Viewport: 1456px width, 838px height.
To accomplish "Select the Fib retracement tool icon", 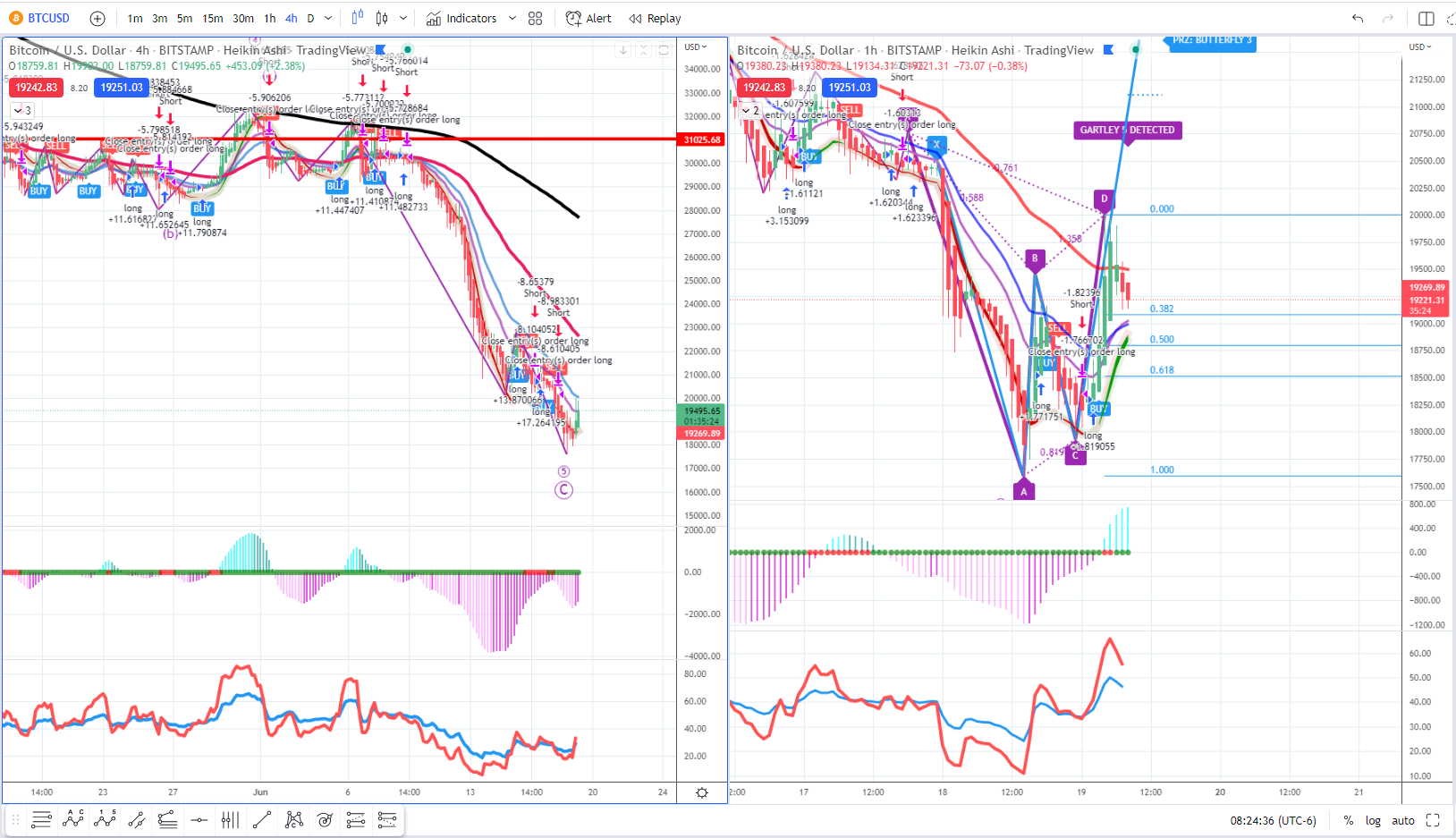I will click(x=356, y=820).
